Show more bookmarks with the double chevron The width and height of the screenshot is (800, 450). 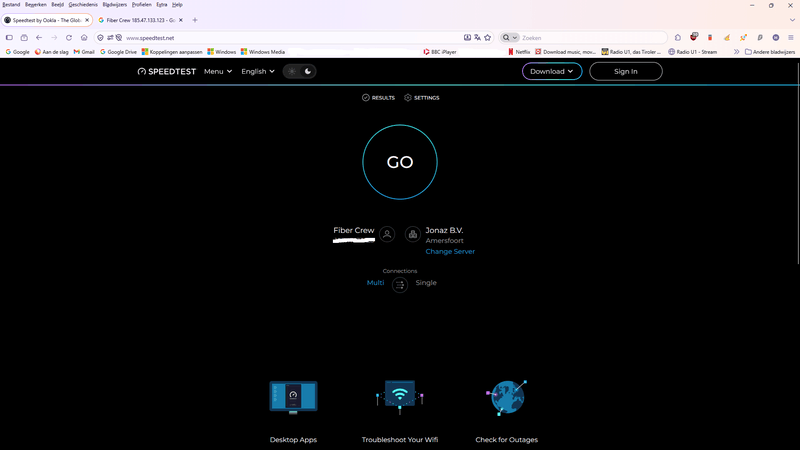point(736,52)
